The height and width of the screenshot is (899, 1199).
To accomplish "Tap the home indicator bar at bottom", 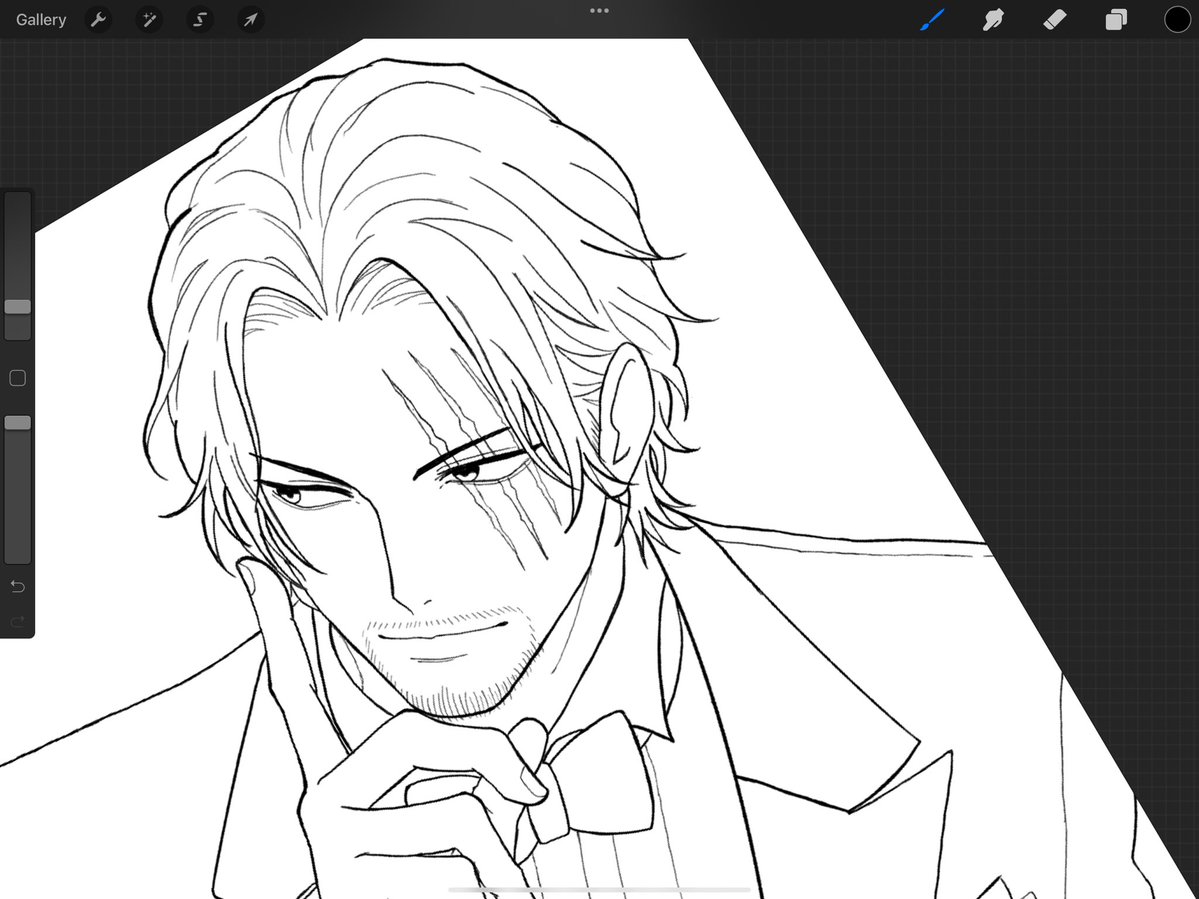I will pos(600,890).
